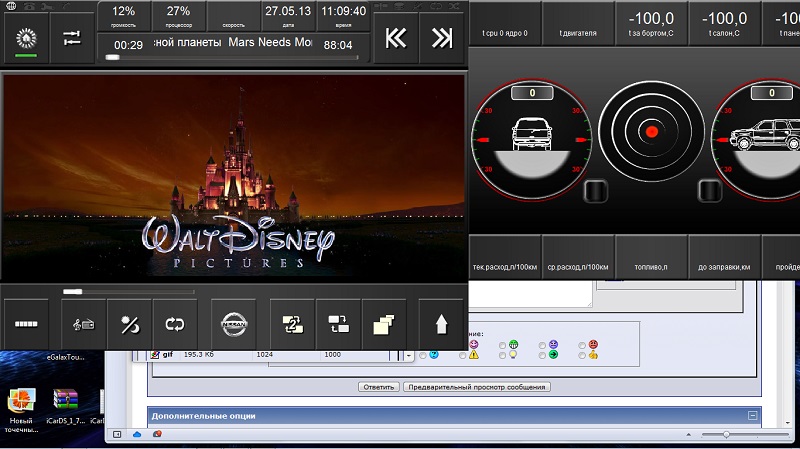Skip to next track with double-right arrows
The image size is (800, 449).
[x=442, y=38]
